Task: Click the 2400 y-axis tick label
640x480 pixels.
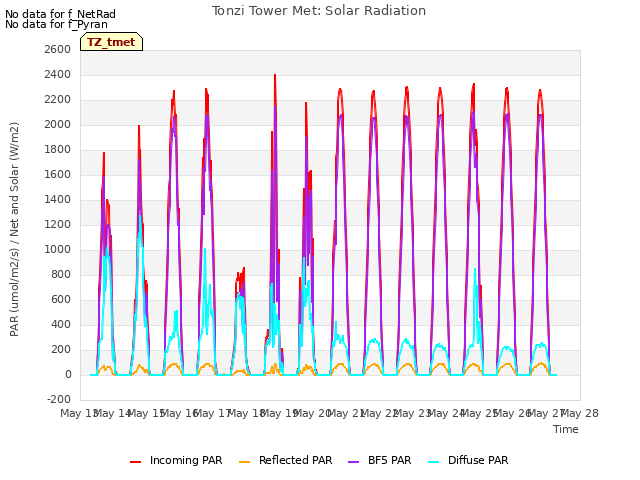Action: pyautogui.click(x=58, y=74)
